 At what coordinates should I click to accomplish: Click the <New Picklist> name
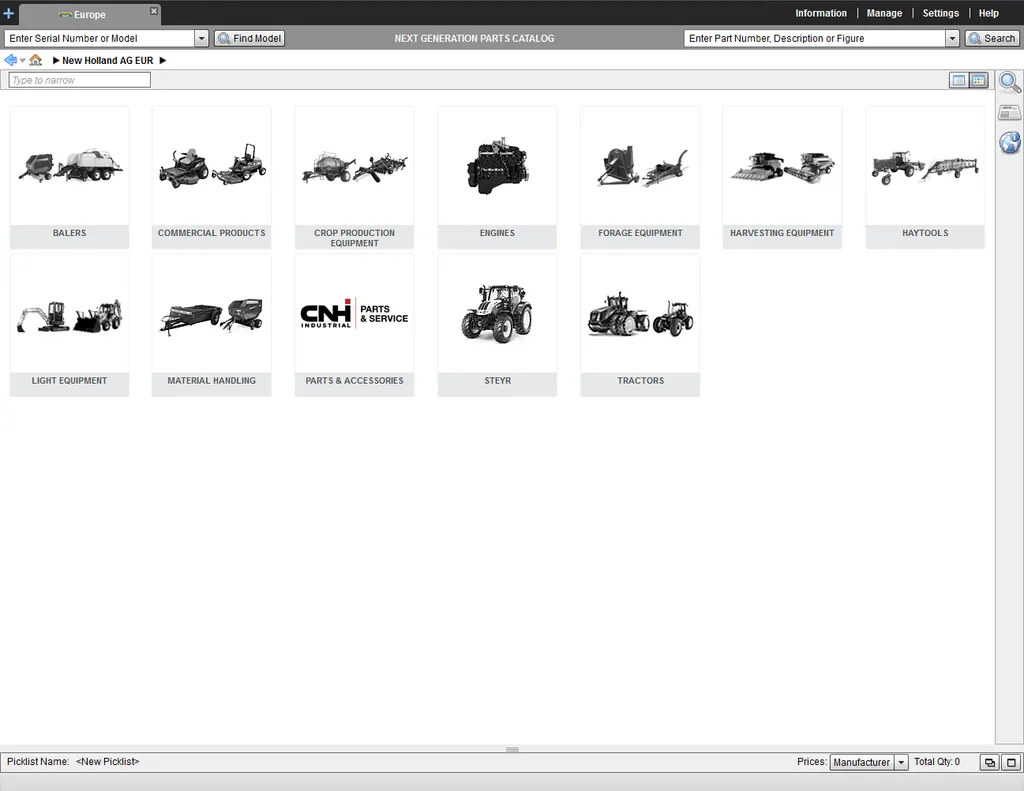pyautogui.click(x=108, y=762)
